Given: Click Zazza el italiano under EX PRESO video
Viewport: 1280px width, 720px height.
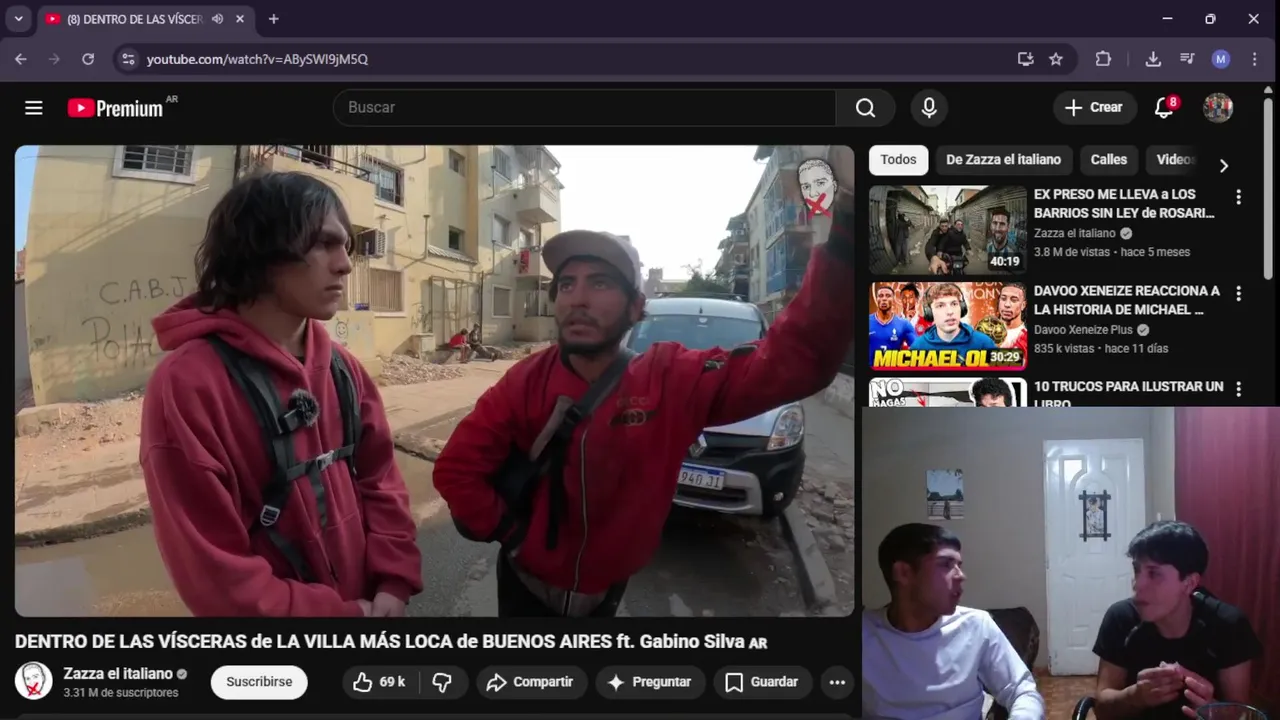Looking at the screenshot, I should (1075, 233).
